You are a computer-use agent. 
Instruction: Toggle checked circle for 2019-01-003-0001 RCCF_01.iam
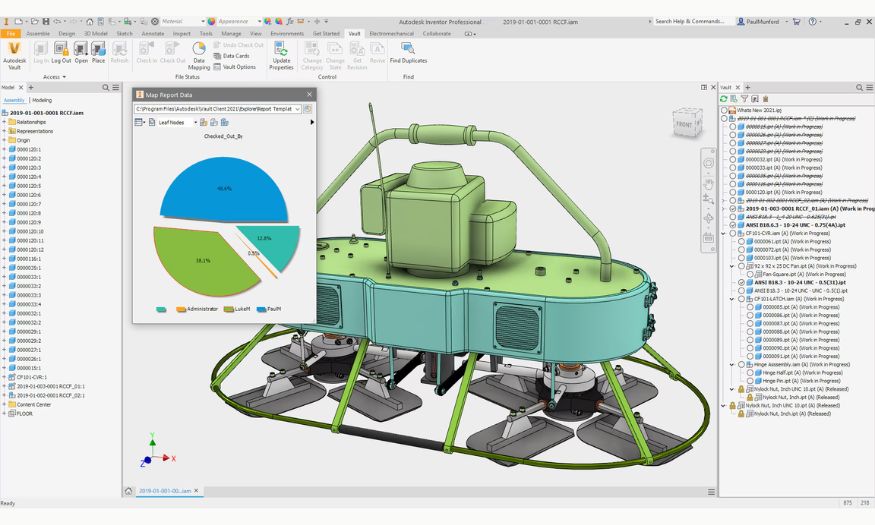click(x=733, y=209)
